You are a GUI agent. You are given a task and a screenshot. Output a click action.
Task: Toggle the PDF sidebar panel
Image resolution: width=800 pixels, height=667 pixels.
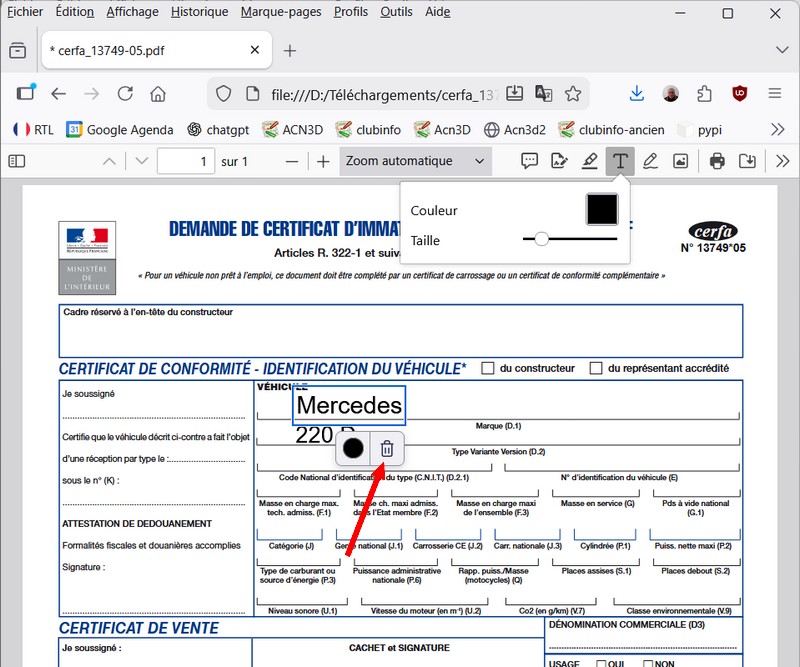pos(17,161)
